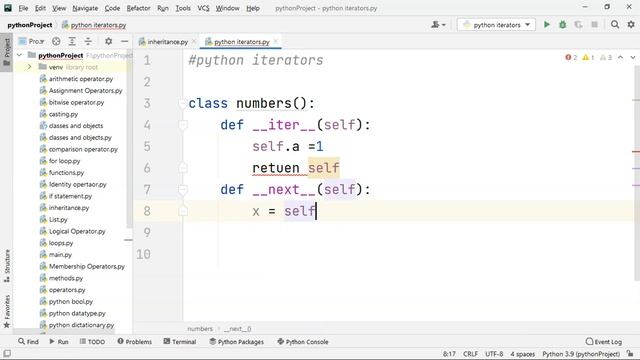Screen dimensions: 640x360
Task: Collapse the pythonProject root folder
Action: click(19, 55)
